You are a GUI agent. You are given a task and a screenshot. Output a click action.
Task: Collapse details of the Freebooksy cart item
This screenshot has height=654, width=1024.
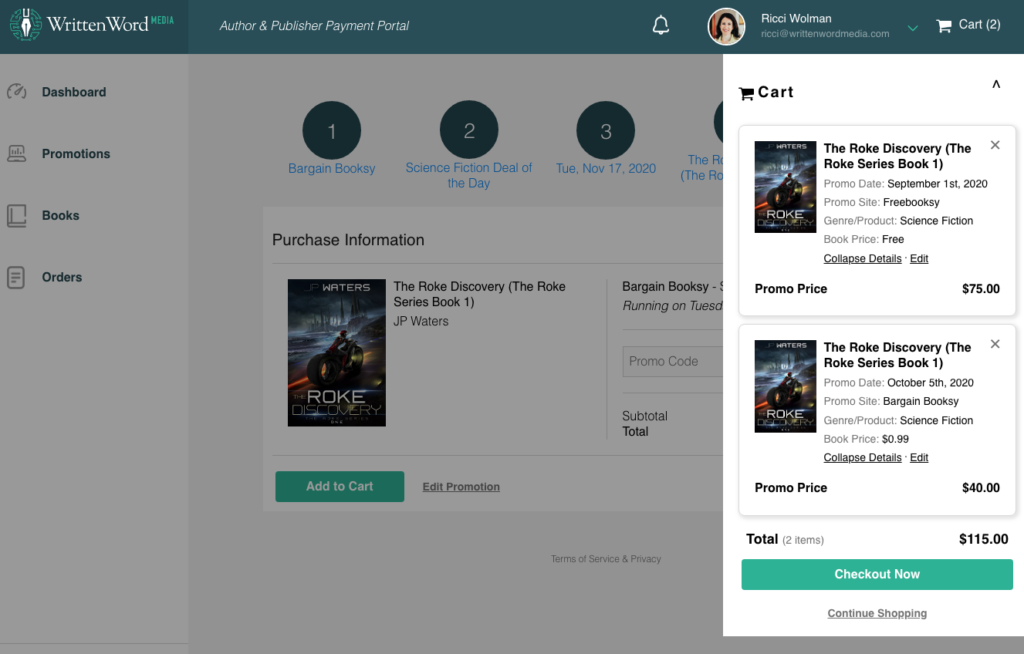coord(862,259)
